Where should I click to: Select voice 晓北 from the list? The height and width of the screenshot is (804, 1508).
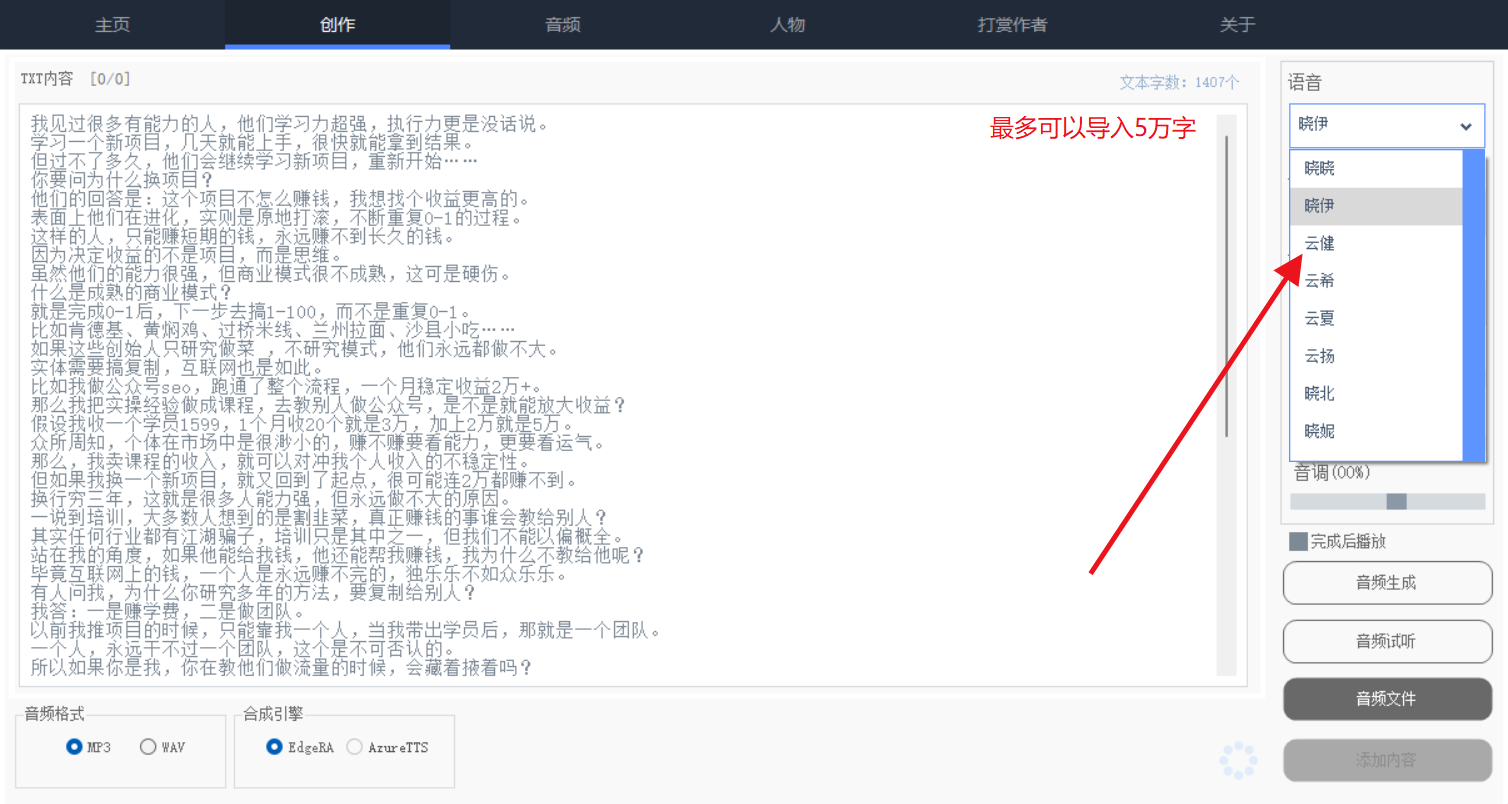tap(1376, 394)
